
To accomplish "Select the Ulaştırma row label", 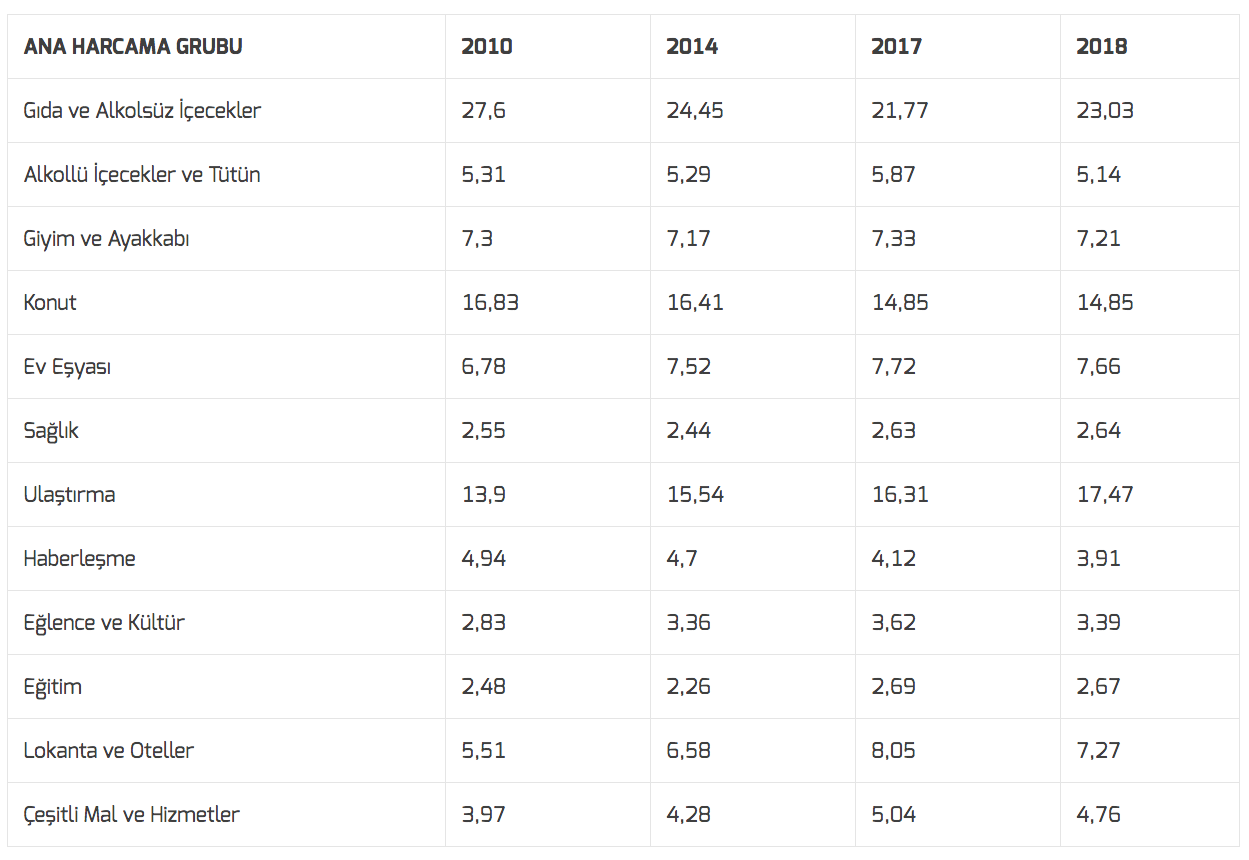I will tap(69, 495).
